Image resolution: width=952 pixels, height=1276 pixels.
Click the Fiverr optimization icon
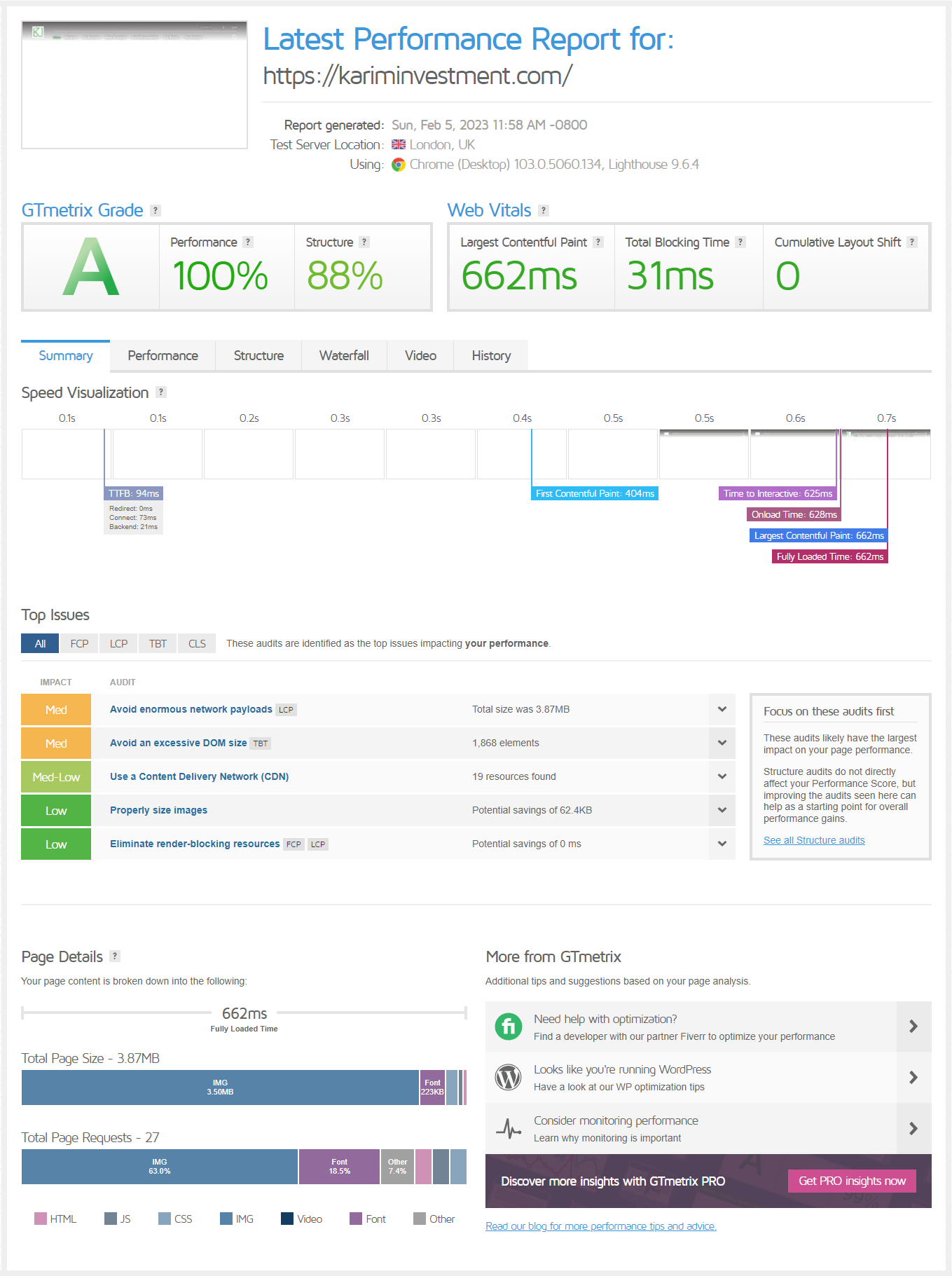tap(509, 1027)
